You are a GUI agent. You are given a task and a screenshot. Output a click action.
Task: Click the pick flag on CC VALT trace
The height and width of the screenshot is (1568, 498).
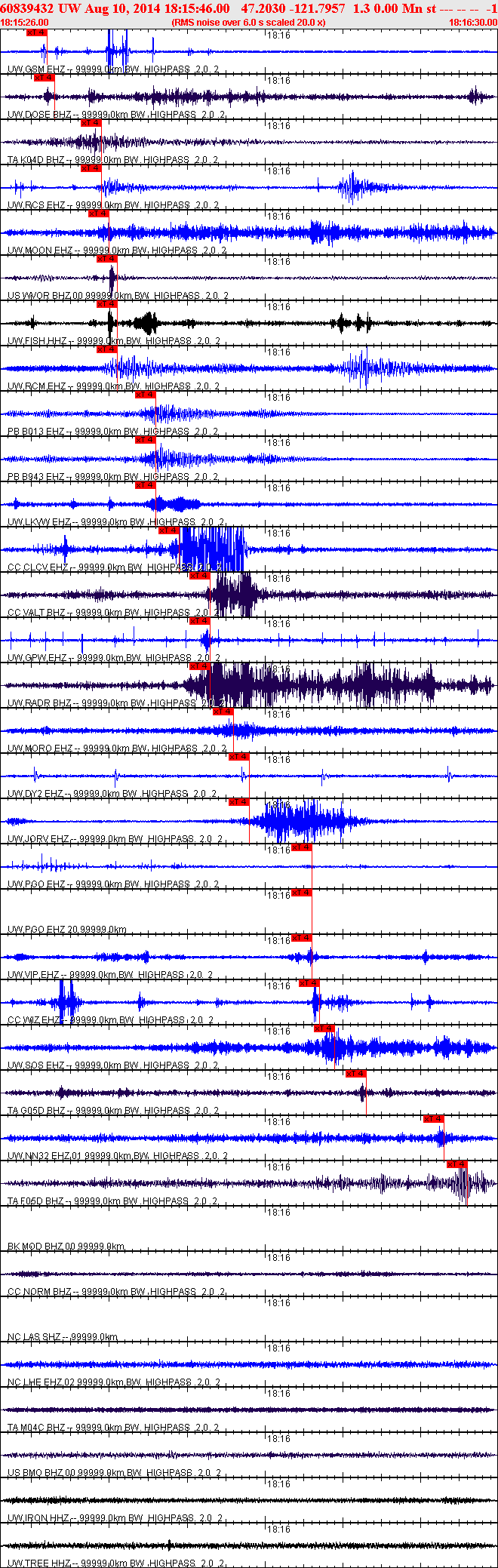[199, 576]
